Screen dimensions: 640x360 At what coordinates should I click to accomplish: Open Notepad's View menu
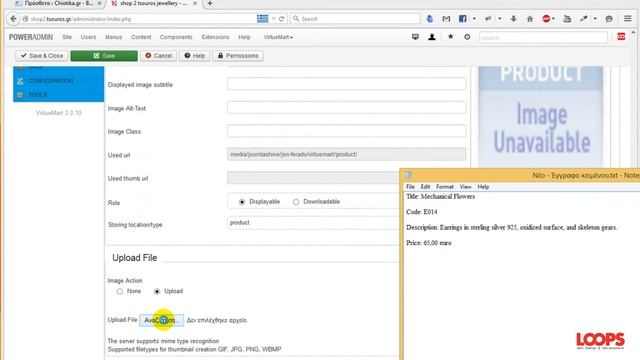tap(465, 187)
